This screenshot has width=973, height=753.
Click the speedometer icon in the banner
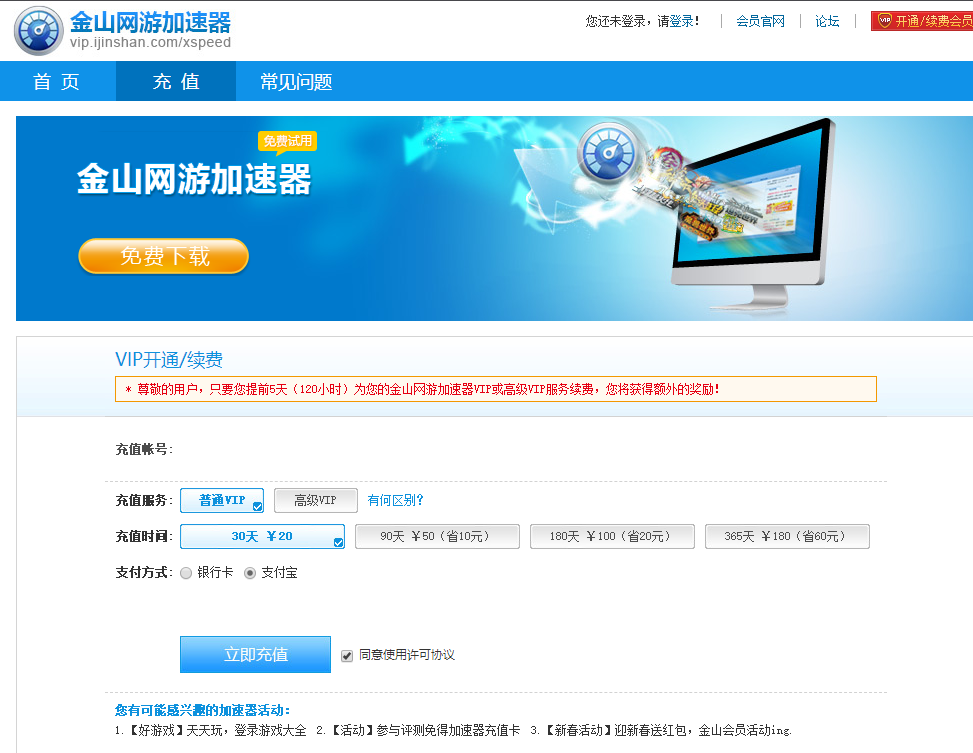[608, 152]
